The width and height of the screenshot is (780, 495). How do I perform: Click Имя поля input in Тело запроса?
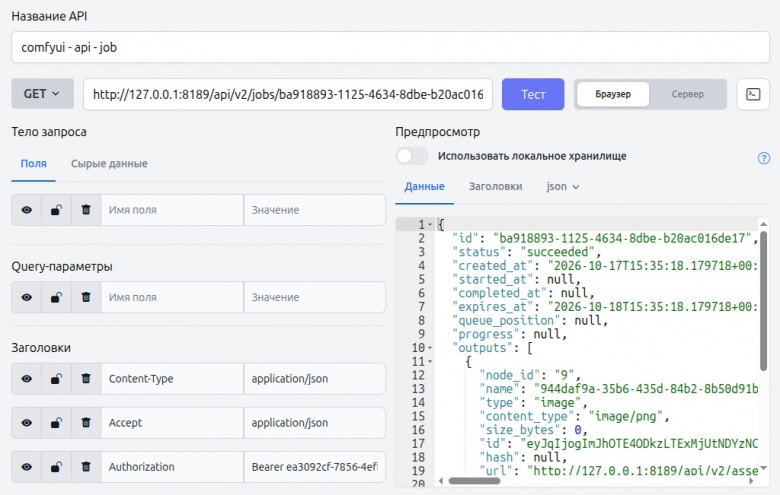click(172, 210)
